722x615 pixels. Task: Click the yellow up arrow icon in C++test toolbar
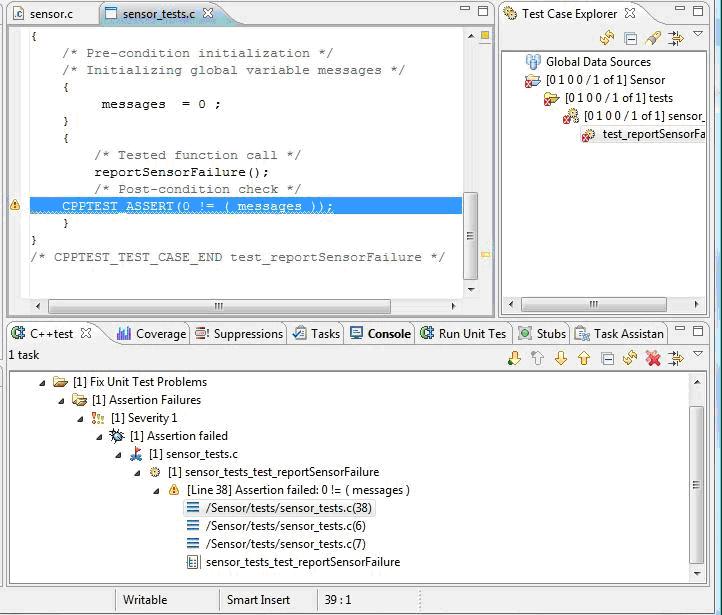pos(584,358)
